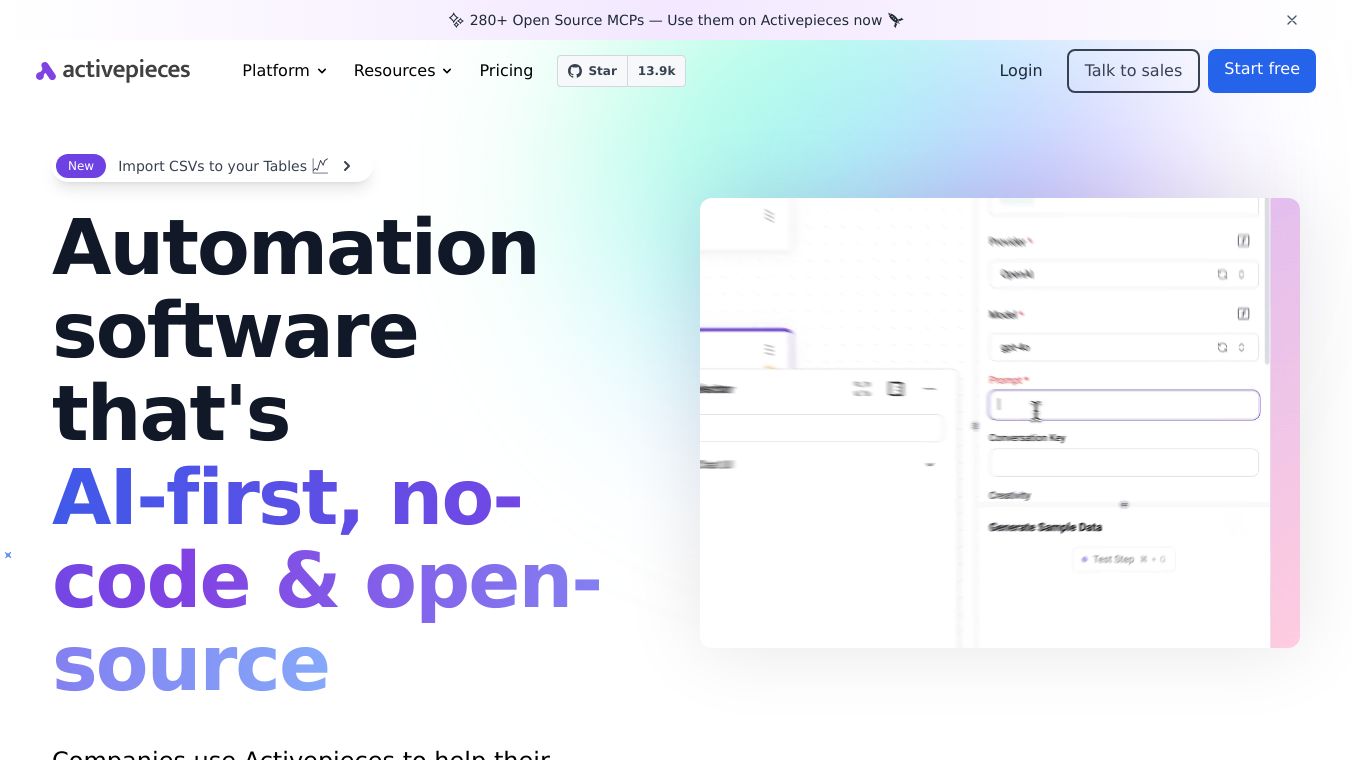The width and height of the screenshot is (1352, 760).
Task: Click the "AI-first, no-" gradient headline text
Action: (287, 496)
